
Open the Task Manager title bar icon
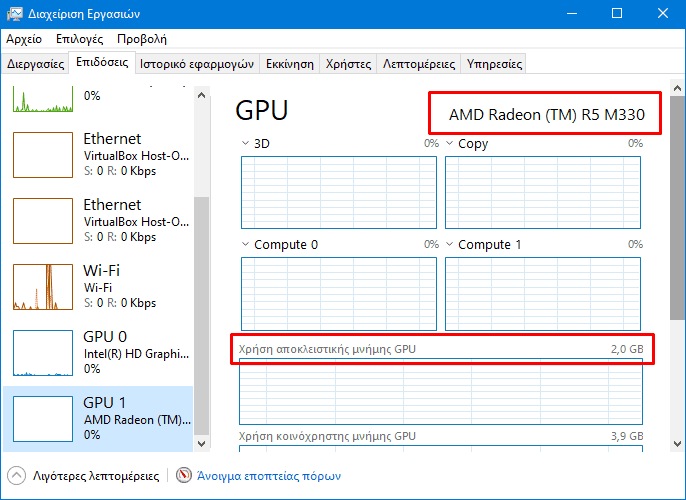click(15, 14)
